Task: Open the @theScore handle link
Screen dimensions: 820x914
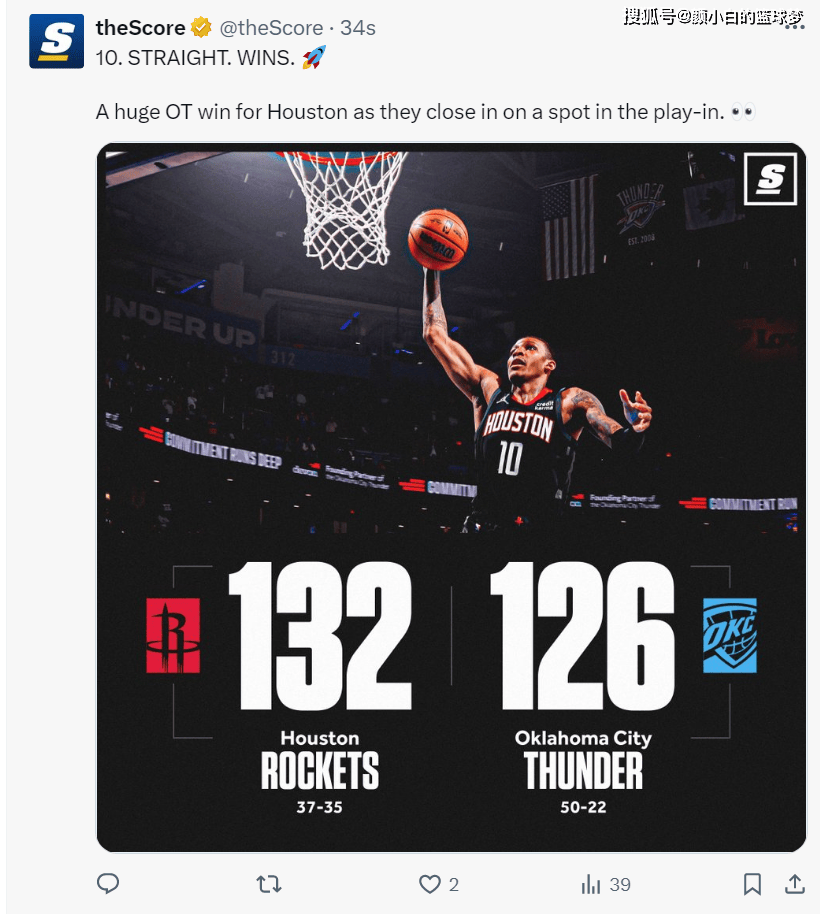Action: [271, 27]
